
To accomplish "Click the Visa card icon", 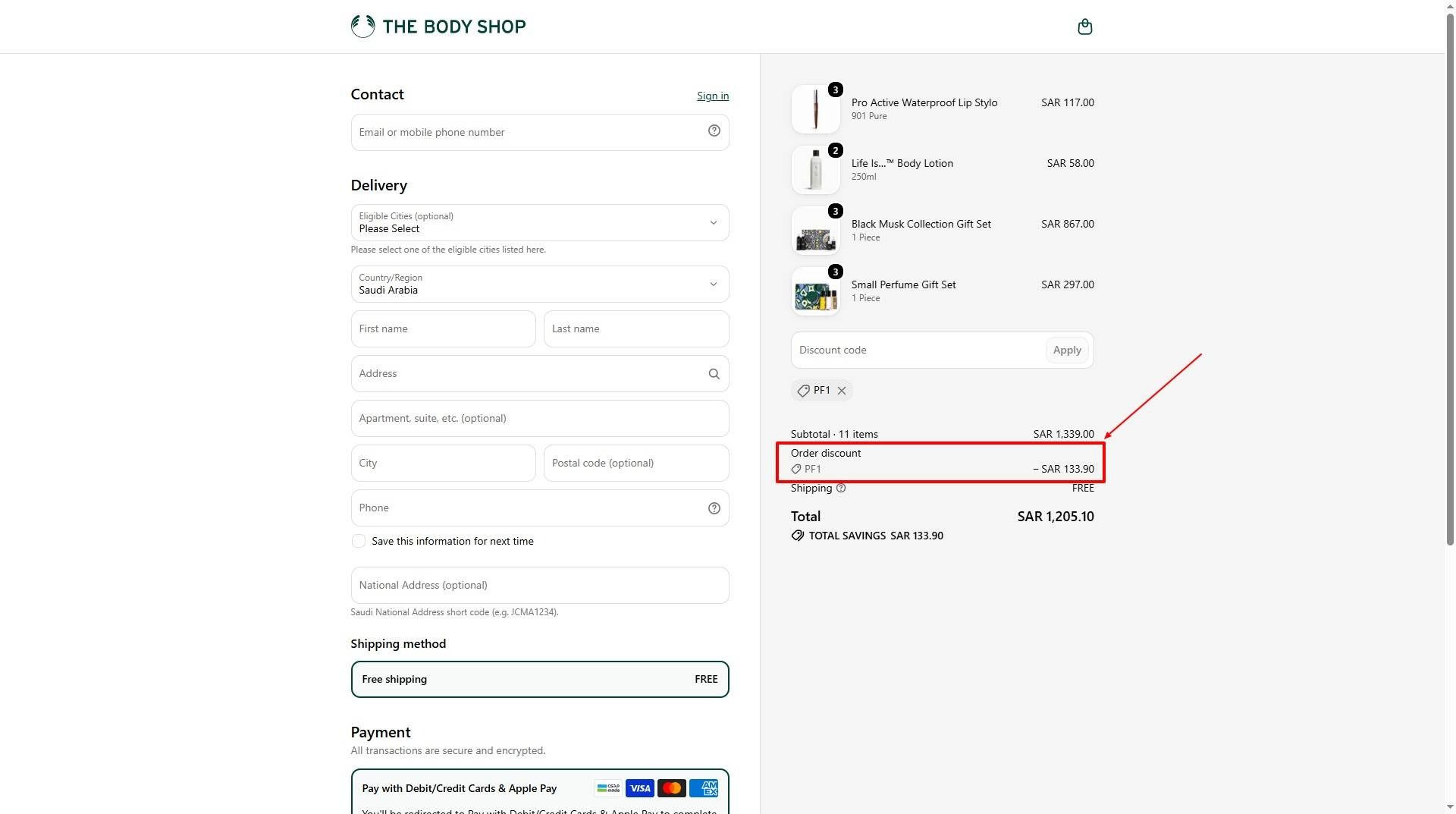I will coord(640,788).
